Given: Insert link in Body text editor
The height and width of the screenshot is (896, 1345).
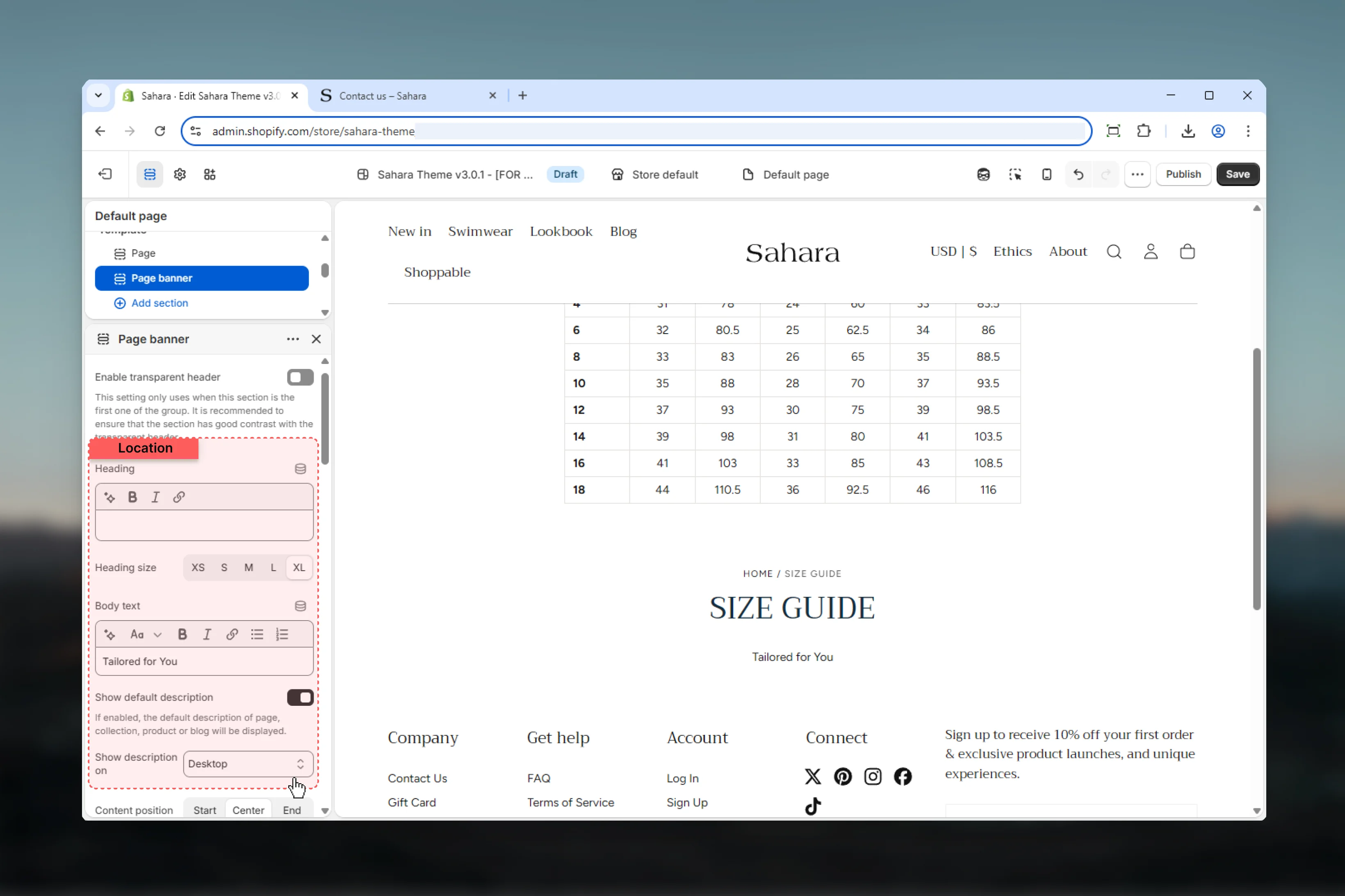Looking at the screenshot, I should click(x=232, y=634).
